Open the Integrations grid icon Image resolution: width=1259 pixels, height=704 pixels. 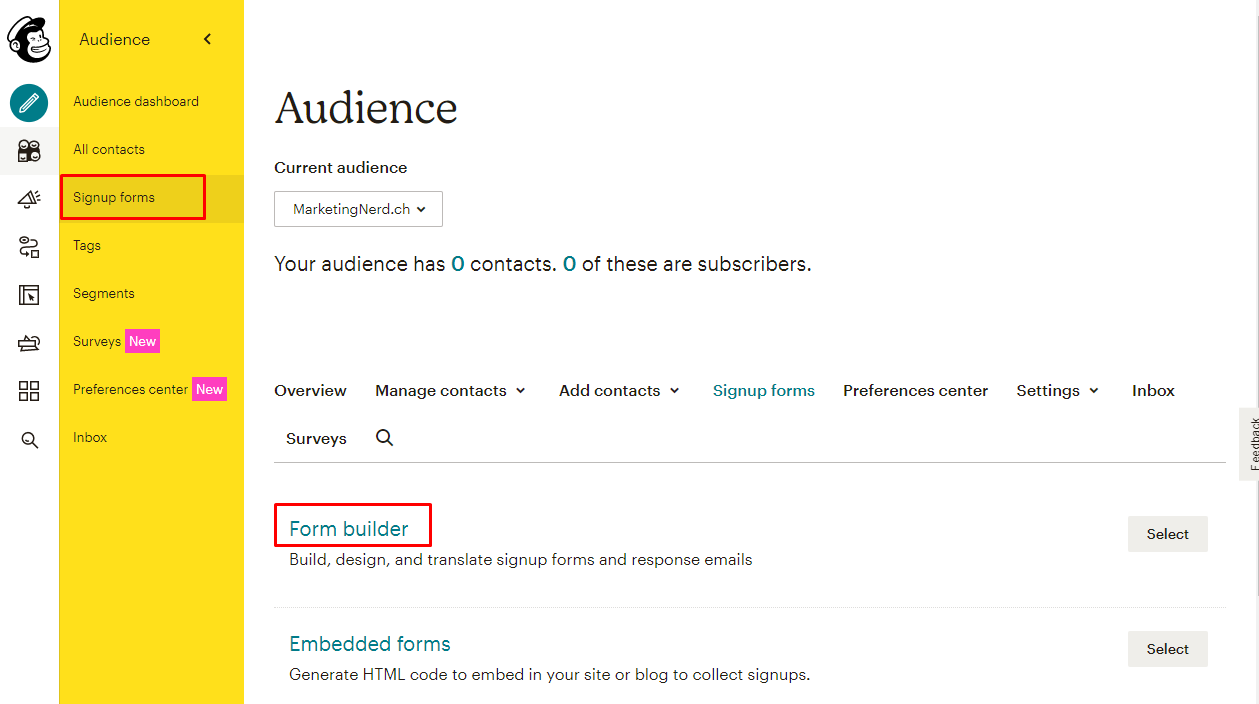(x=29, y=391)
